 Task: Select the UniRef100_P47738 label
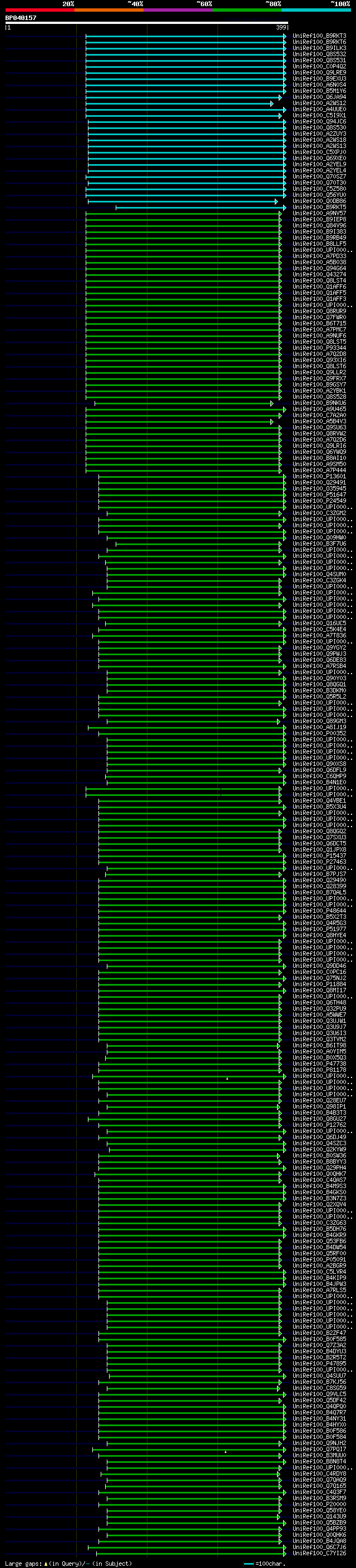click(x=319, y=1064)
